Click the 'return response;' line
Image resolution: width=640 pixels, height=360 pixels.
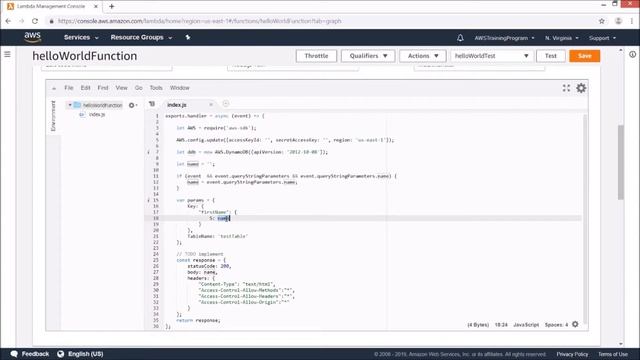pyautogui.click(x=198, y=320)
